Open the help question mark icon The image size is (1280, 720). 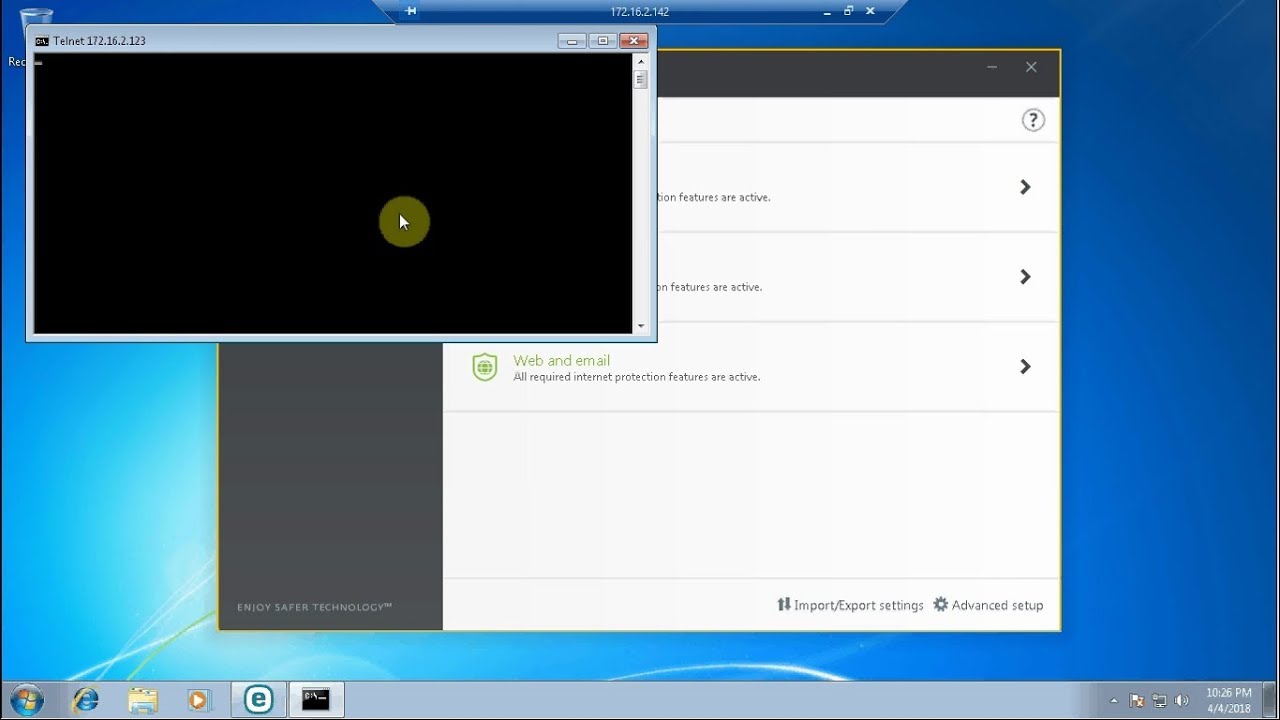[x=1033, y=120]
